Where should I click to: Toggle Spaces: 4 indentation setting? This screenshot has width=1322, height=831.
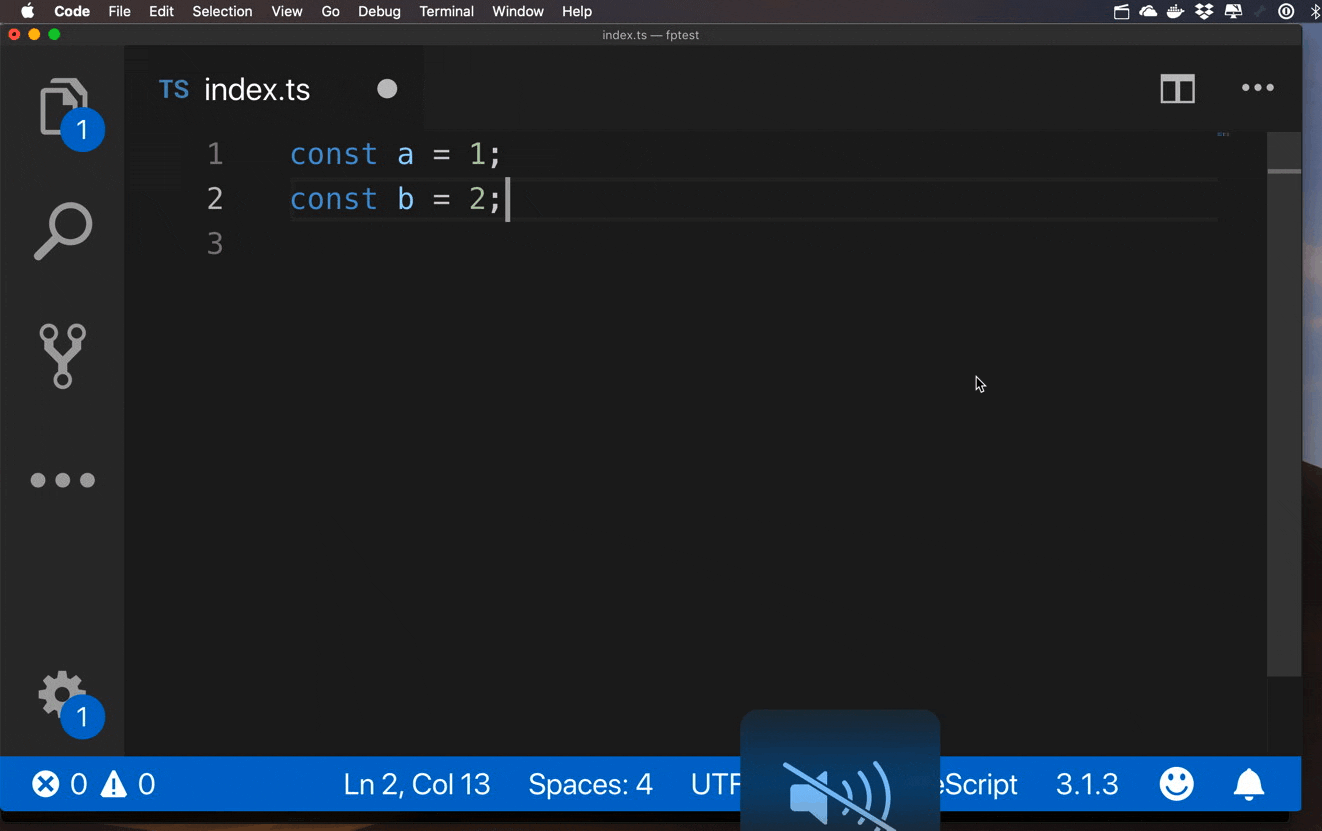(x=590, y=784)
